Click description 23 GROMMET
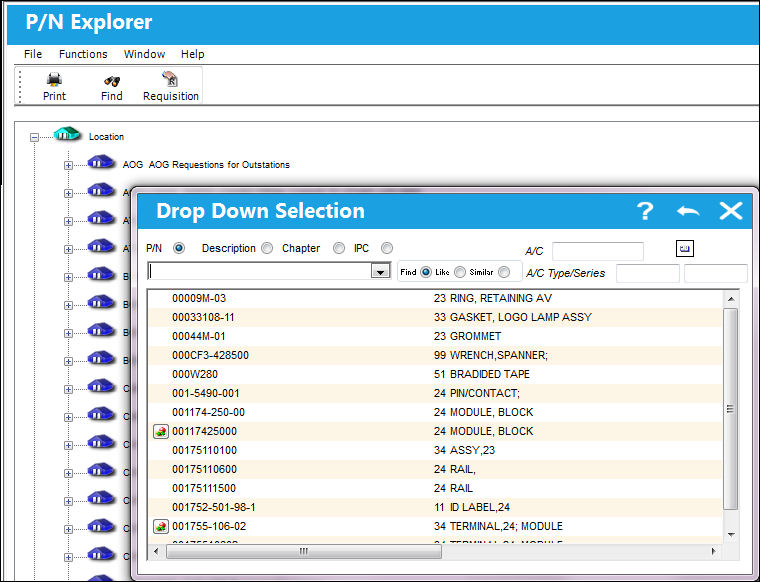Viewport: 760px width, 582px height. pos(467,336)
